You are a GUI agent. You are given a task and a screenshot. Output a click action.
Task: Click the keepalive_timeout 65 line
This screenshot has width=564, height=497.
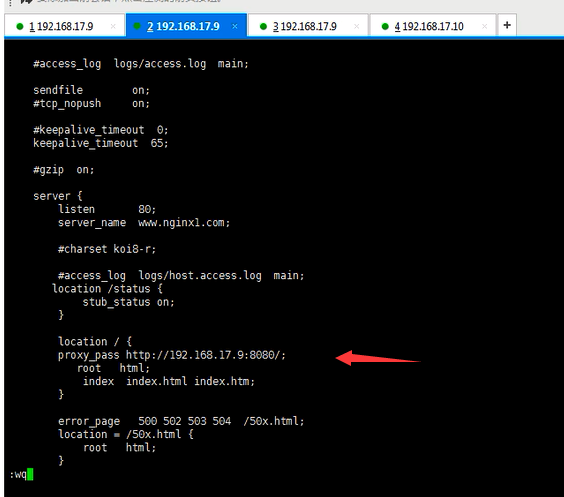[x=101, y=143]
